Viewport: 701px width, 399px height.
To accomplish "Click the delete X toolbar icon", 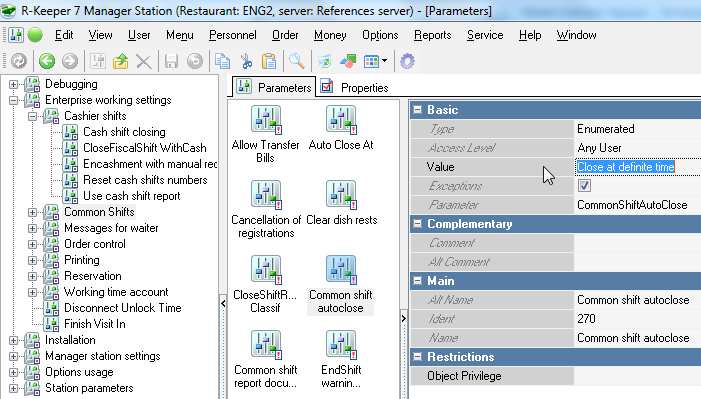I will coord(144,61).
